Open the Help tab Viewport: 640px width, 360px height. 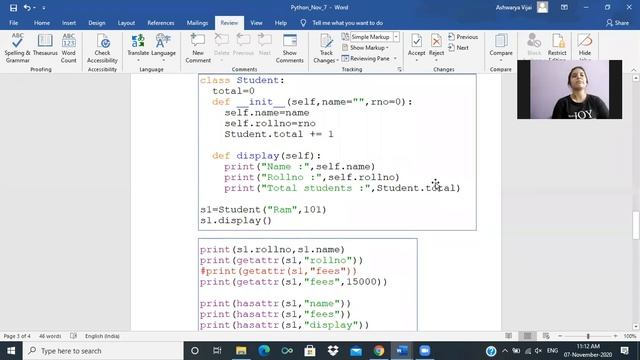pos(280,23)
